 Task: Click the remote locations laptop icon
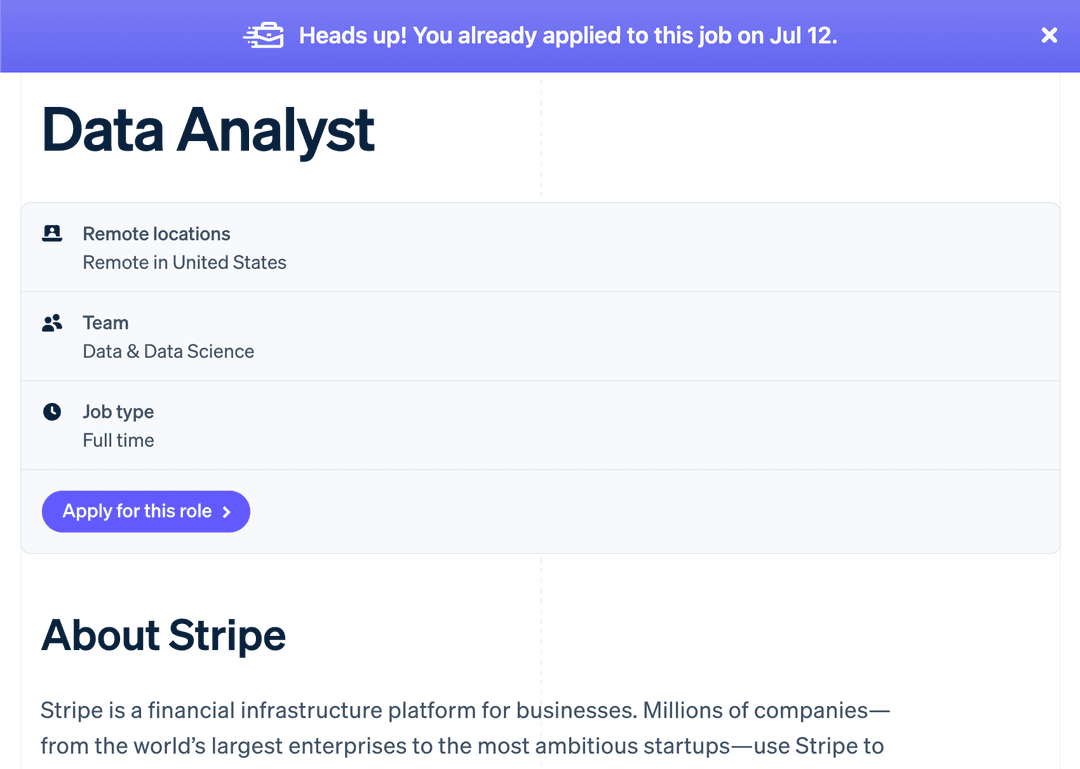[52, 234]
